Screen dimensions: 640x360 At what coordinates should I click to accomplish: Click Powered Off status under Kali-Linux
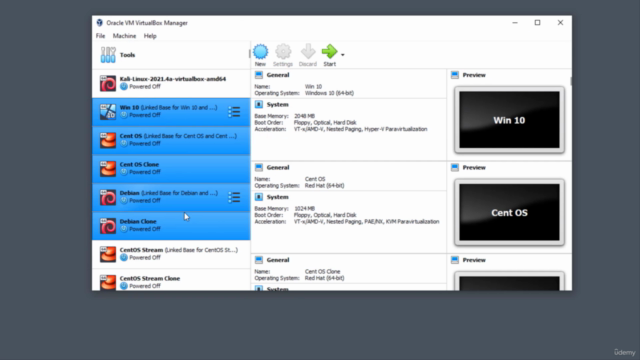click(x=145, y=87)
